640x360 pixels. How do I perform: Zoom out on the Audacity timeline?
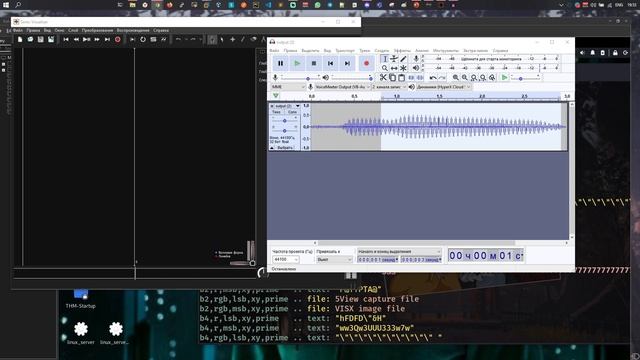(x=464, y=78)
